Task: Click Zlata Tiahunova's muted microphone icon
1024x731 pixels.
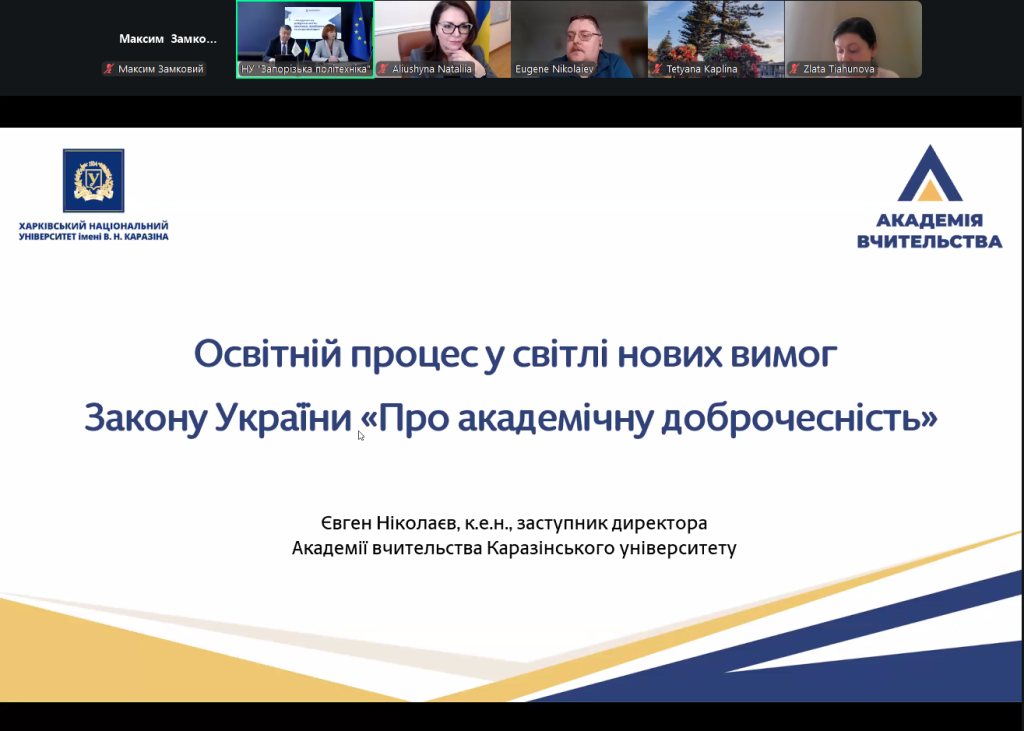Action: pyautogui.click(x=794, y=70)
